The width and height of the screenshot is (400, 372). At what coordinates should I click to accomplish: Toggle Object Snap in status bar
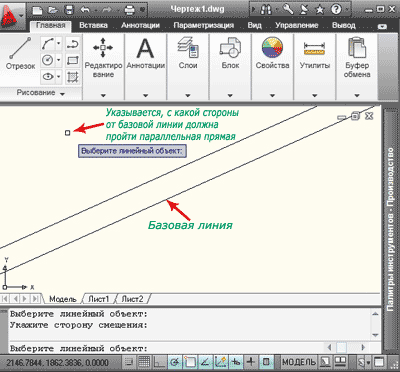[190, 362]
